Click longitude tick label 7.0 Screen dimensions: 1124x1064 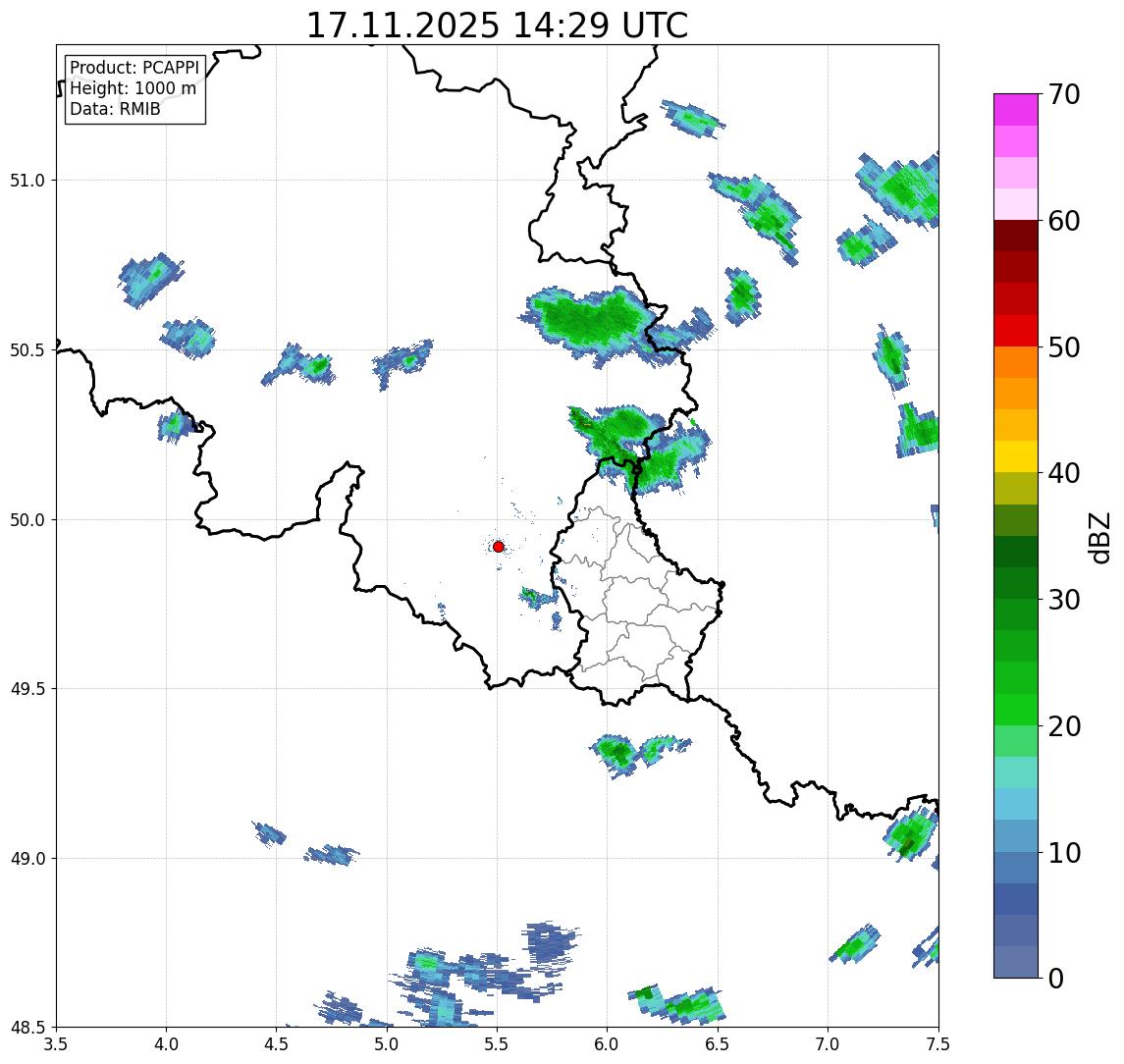point(828,1044)
